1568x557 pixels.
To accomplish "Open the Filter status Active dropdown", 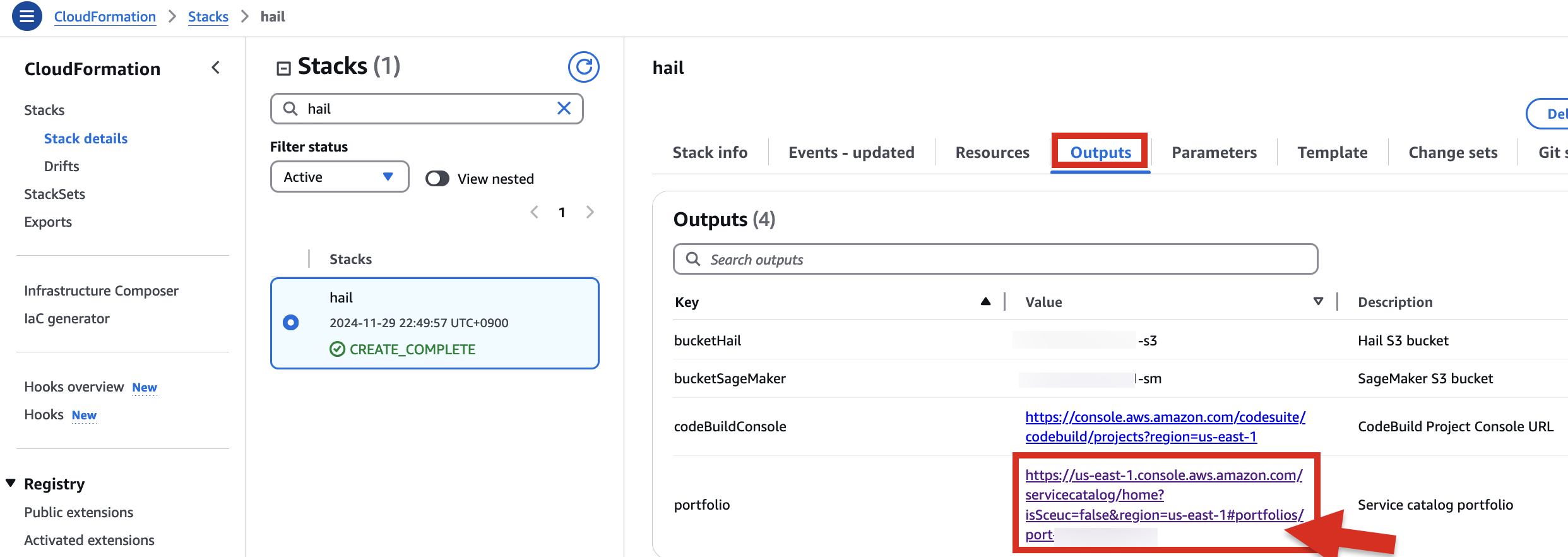I will click(340, 177).
